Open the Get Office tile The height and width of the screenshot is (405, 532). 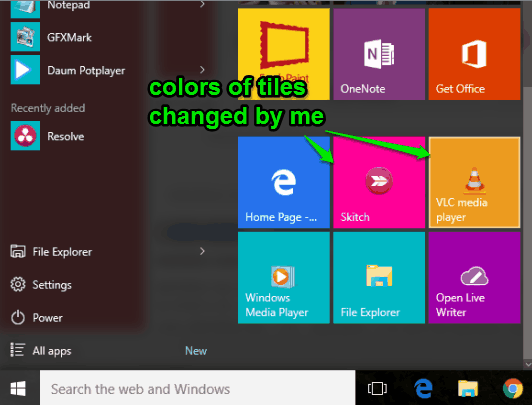point(474,54)
